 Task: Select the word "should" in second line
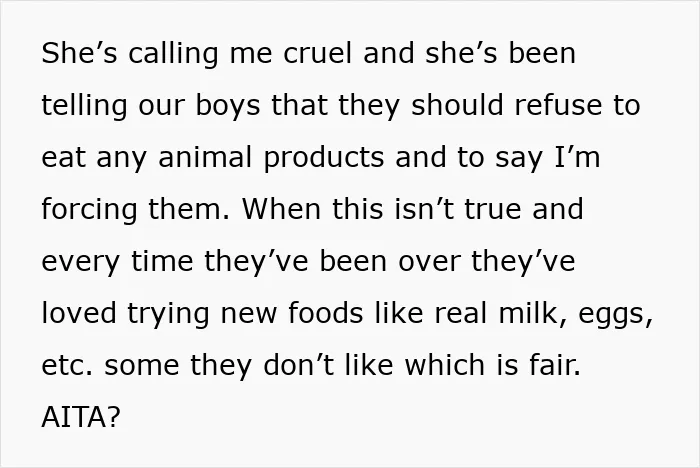click(458, 105)
